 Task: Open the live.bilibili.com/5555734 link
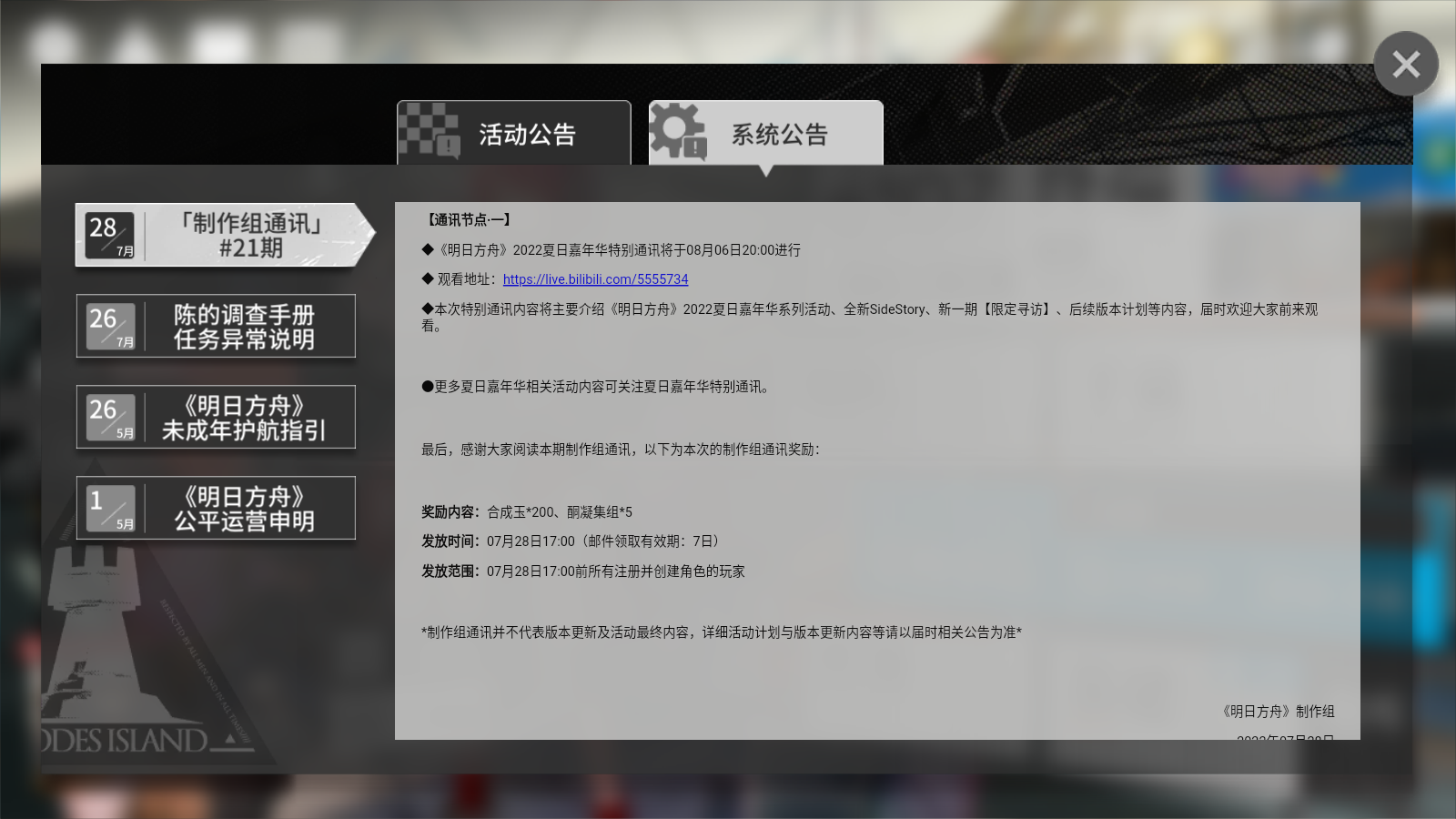tap(595, 279)
